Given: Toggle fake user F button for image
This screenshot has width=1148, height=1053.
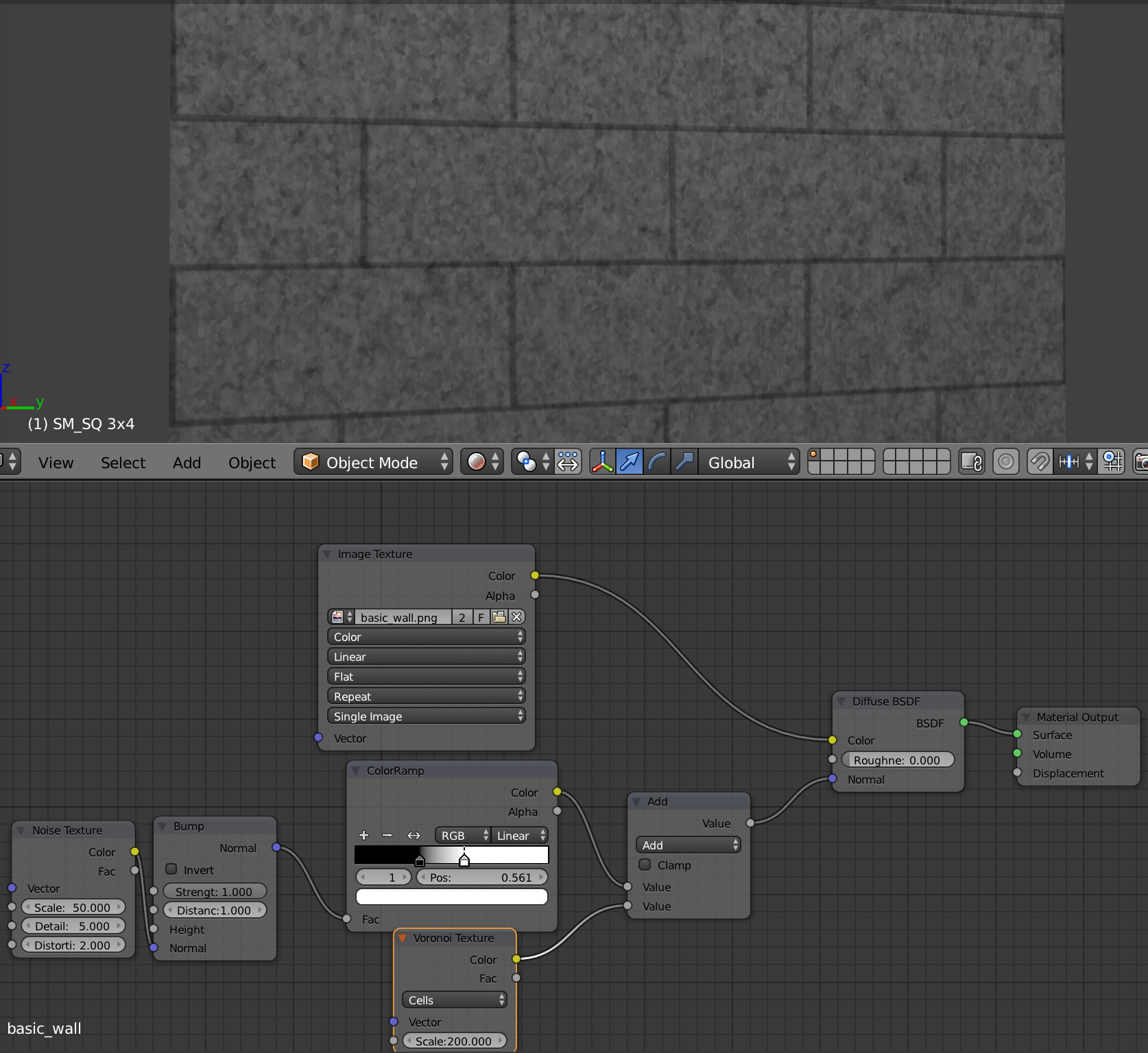Looking at the screenshot, I should (481, 617).
